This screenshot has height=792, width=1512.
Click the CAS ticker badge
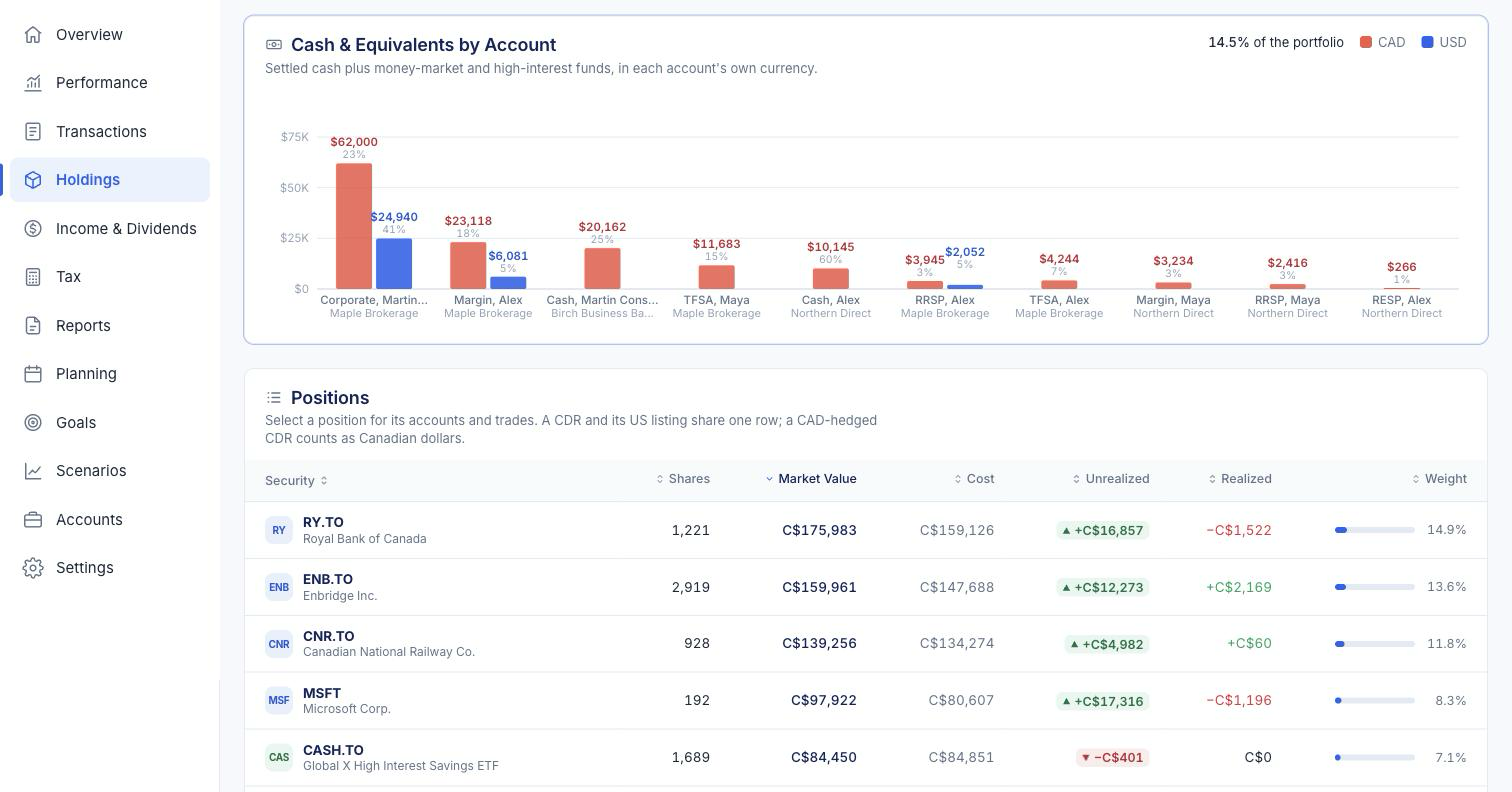coord(279,757)
